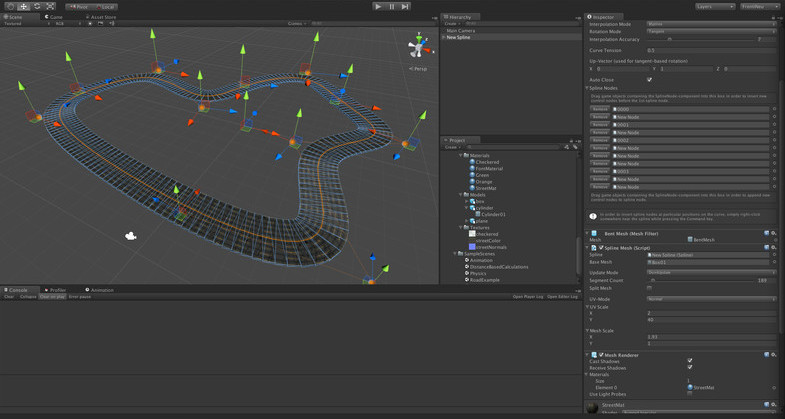Open the Profiler tab
785x419 pixels.
pyautogui.click(x=56, y=290)
